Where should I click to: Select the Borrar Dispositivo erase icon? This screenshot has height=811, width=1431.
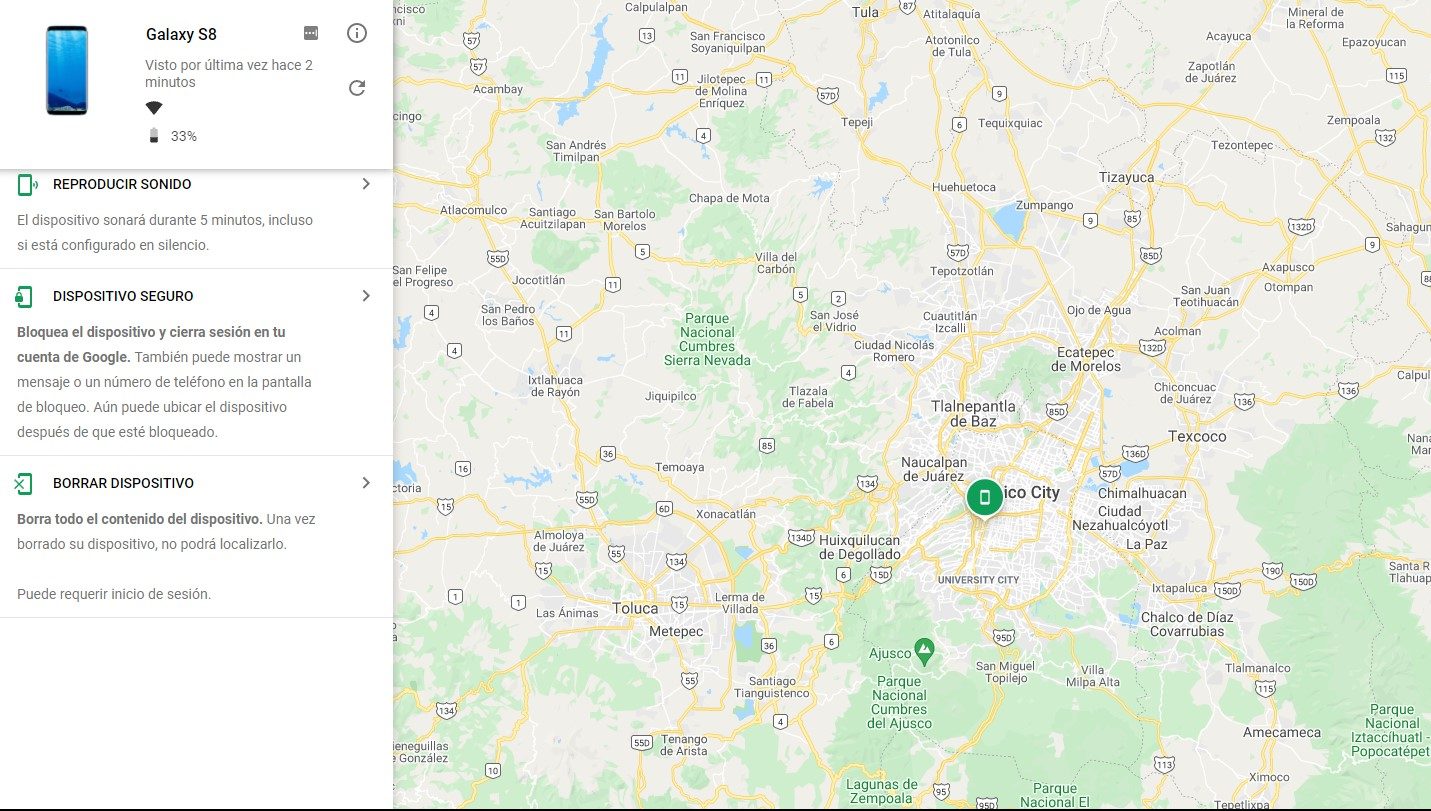coord(25,483)
